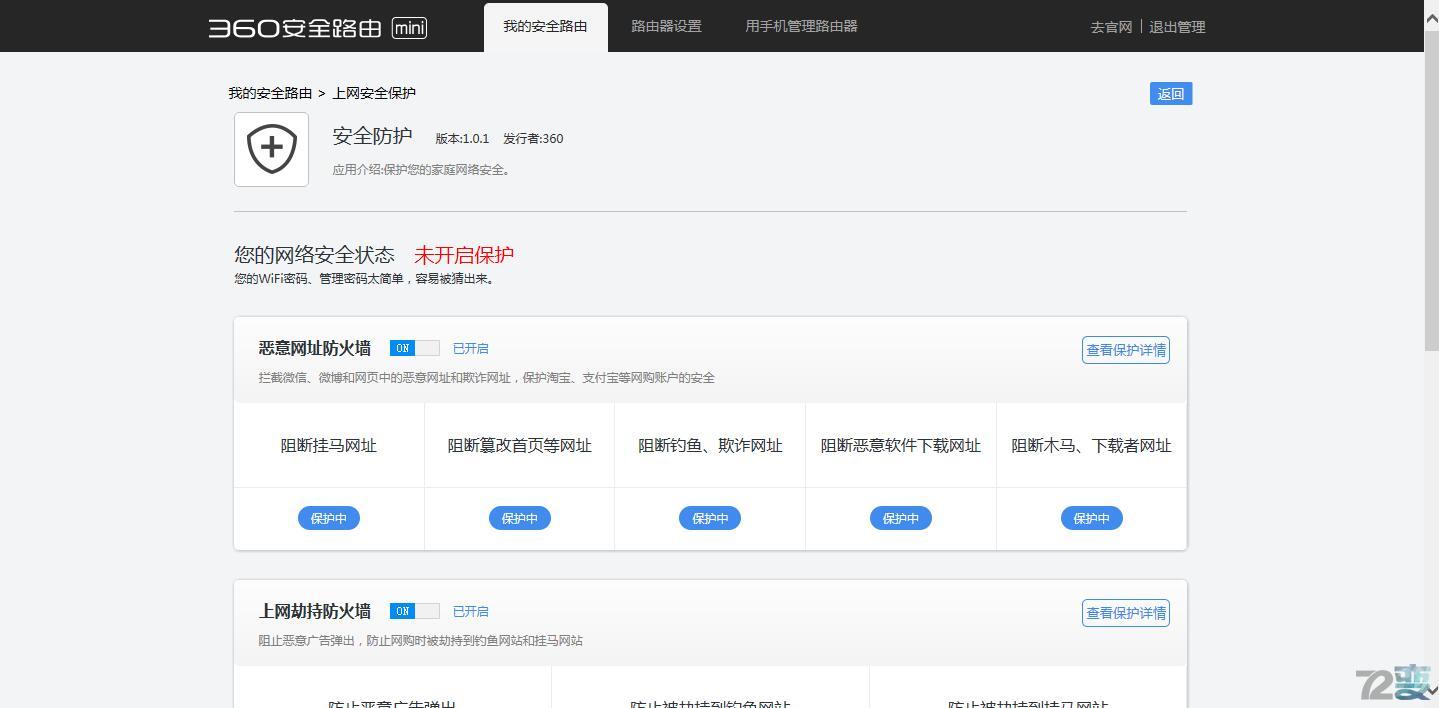Click the 安全防护 shield icon
The height and width of the screenshot is (708, 1439).
coord(270,148)
